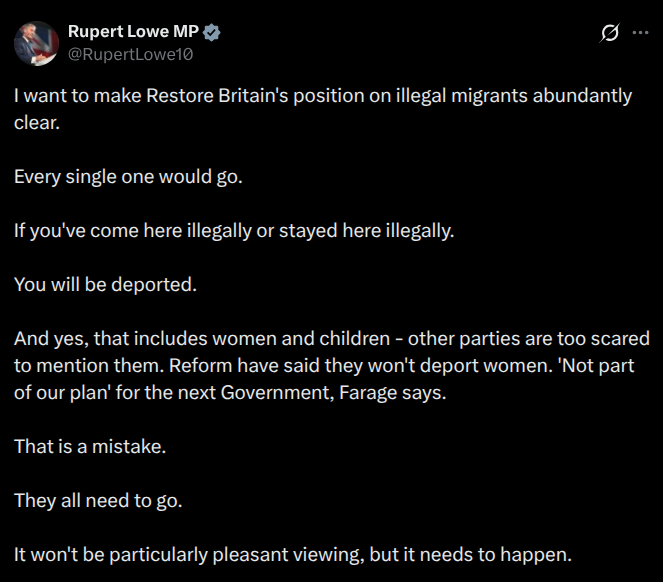The width and height of the screenshot is (663, 582).
Task: Click the phrase "Restore Britain's" in first line
Action: 217,96
